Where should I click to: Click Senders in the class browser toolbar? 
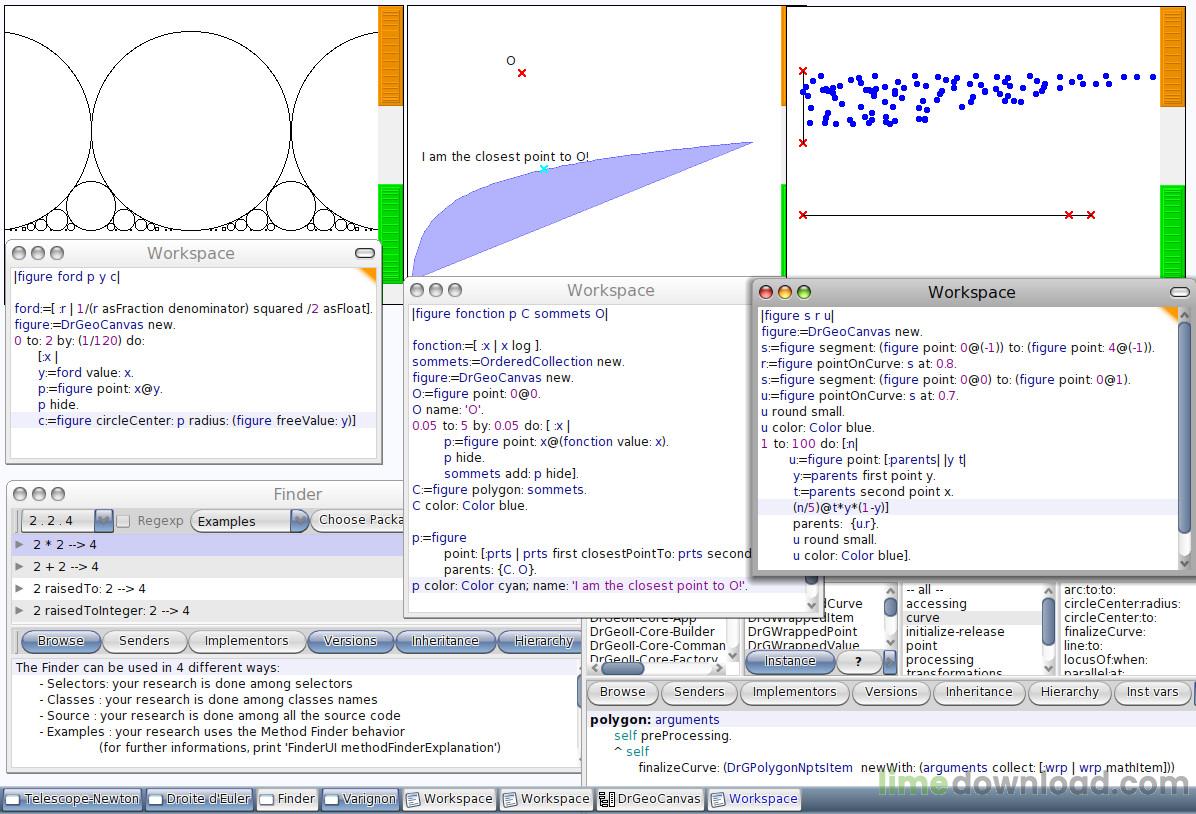pyautogui.click(x=699, y=692)
